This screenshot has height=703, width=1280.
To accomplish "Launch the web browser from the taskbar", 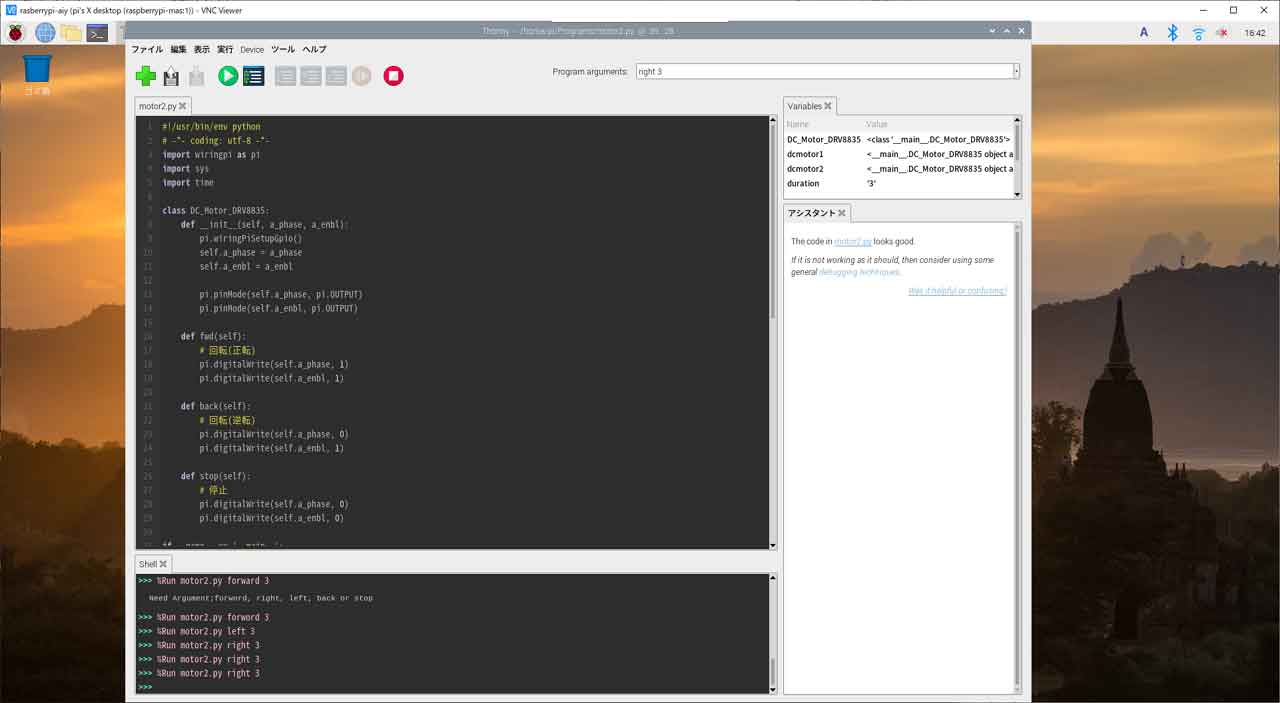I will point(44,31).
